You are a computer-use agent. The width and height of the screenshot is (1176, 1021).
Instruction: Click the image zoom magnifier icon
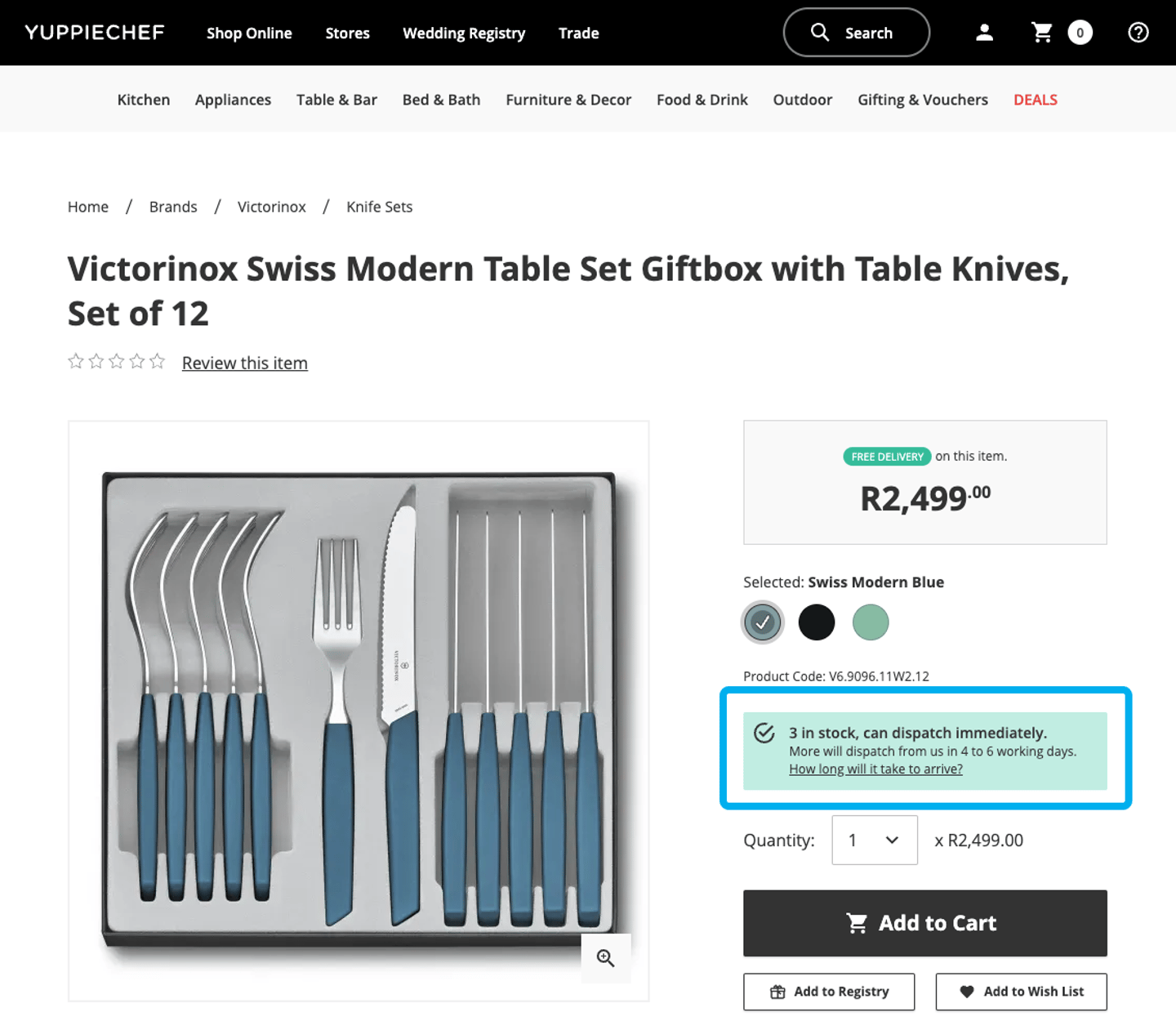[606, 957]
